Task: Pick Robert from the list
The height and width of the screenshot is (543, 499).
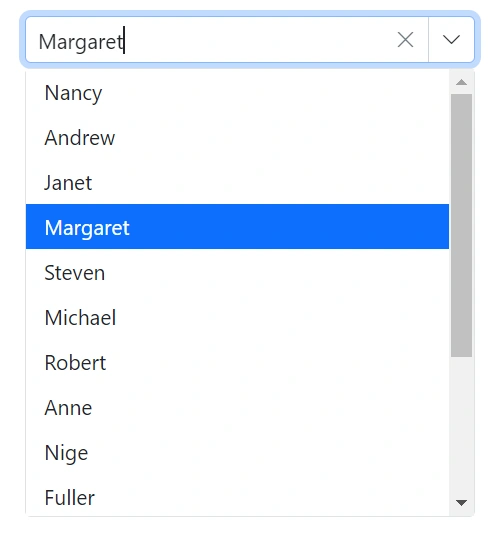Action: [x=238, y=362]
